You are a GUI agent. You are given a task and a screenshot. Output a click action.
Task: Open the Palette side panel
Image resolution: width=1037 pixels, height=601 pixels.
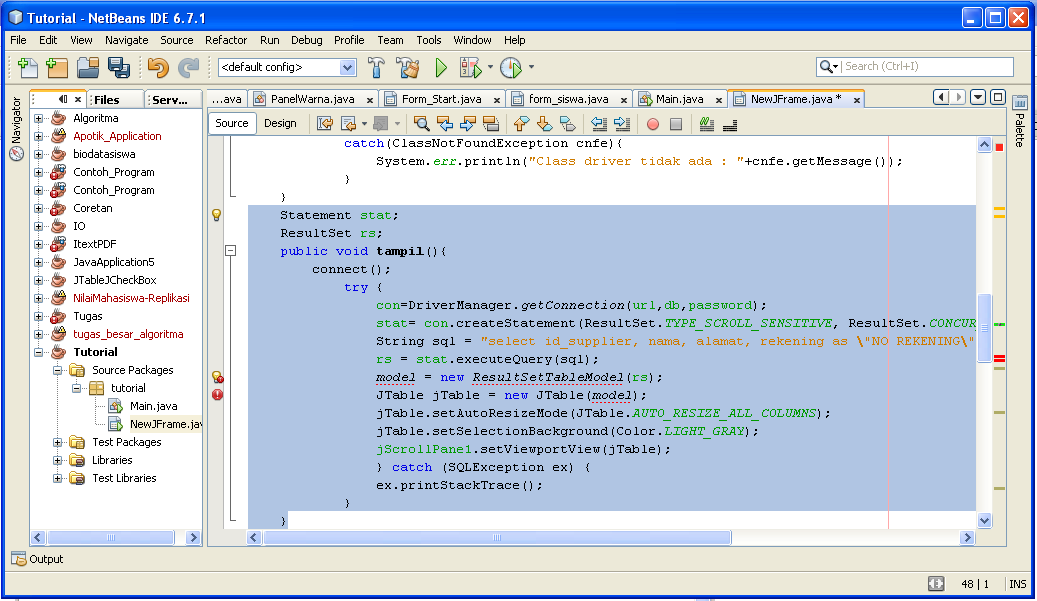1020,123
